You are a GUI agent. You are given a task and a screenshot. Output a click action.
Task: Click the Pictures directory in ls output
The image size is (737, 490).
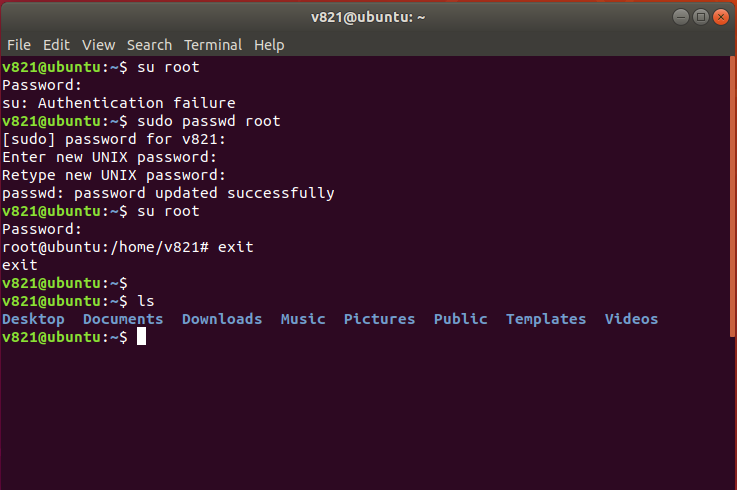click(379, 319)
